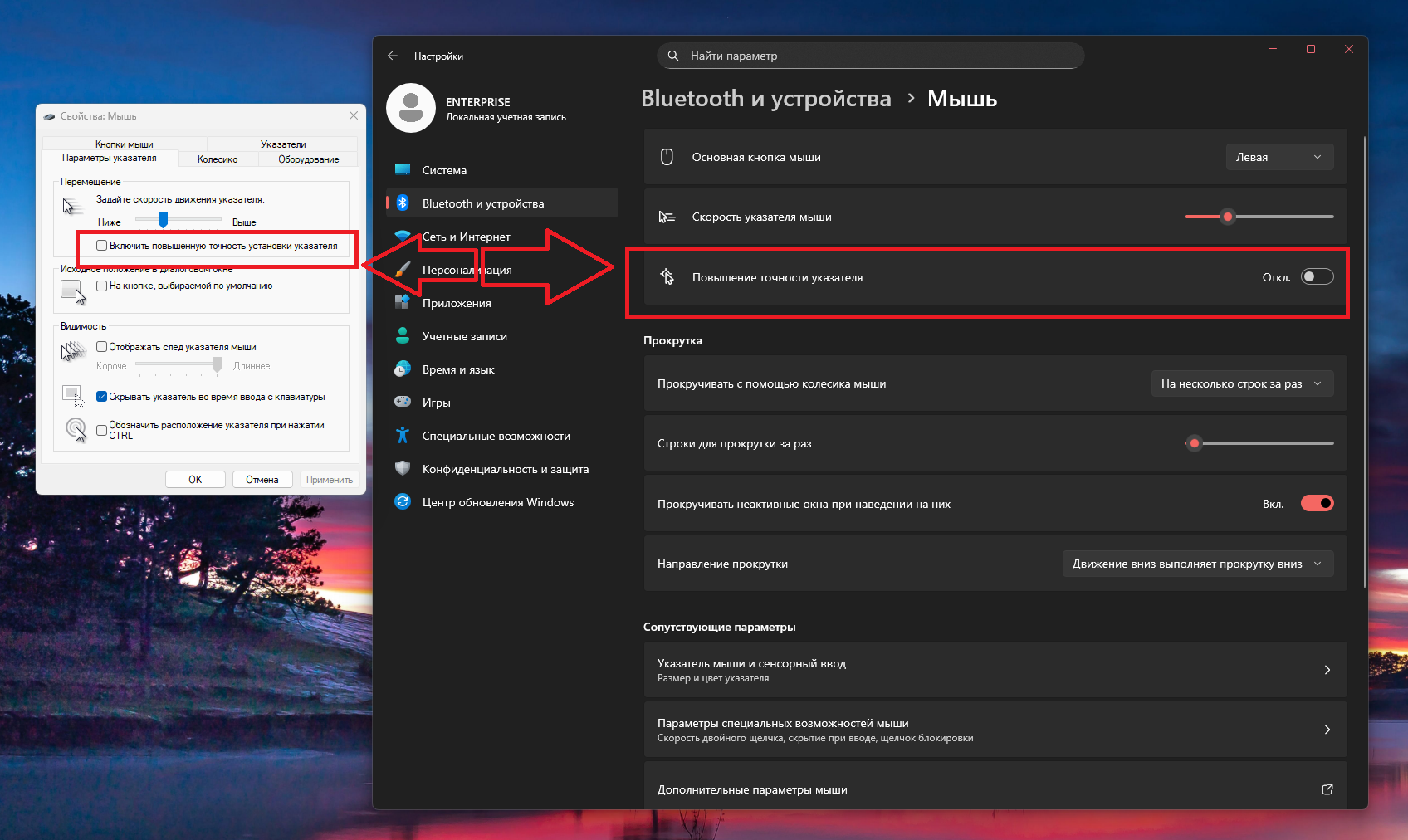The width and height of the screenshot is (1408, 840).
Task: Click Bluetooth и устройства breadcrumb heading
Action: pos(765,99)
